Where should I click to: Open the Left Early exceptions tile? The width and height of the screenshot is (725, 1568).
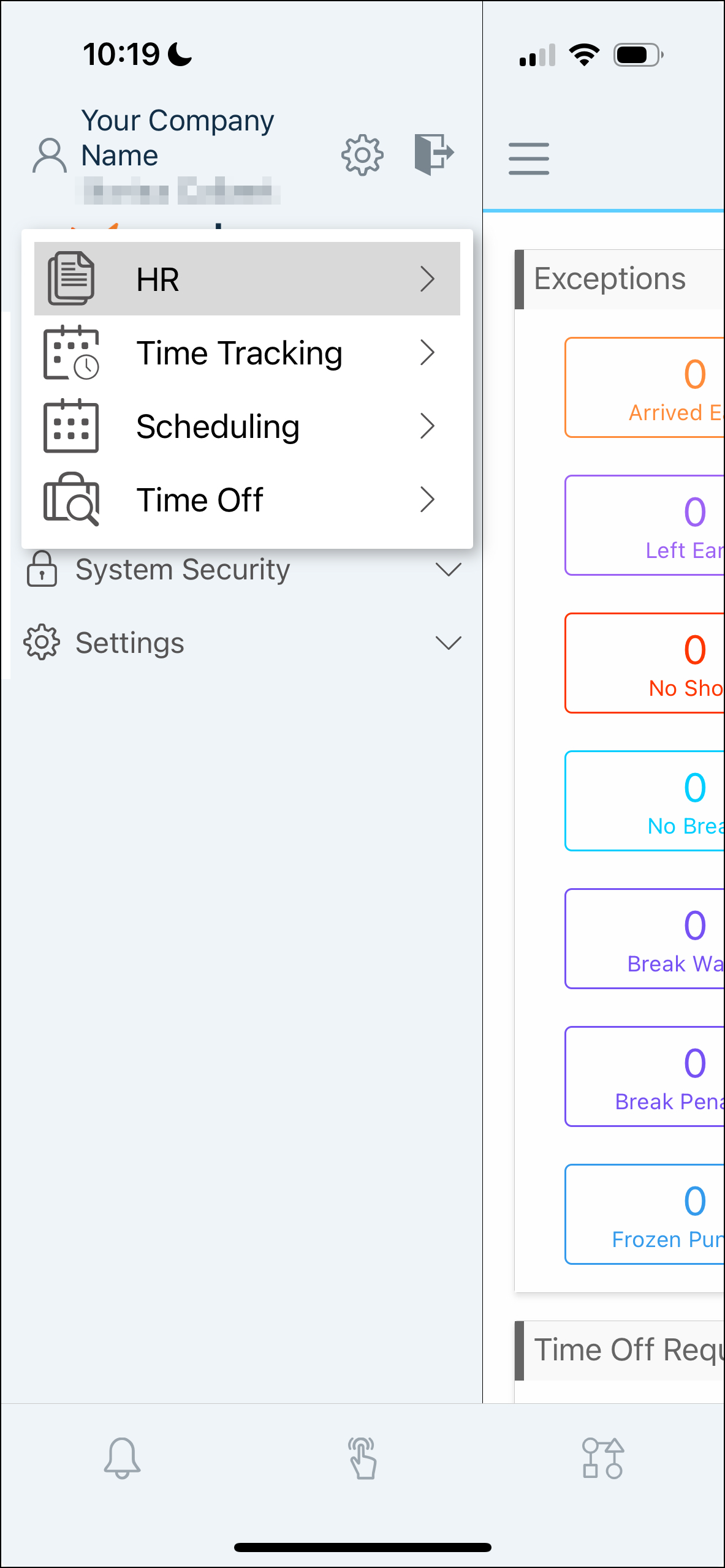pos(645,525)
